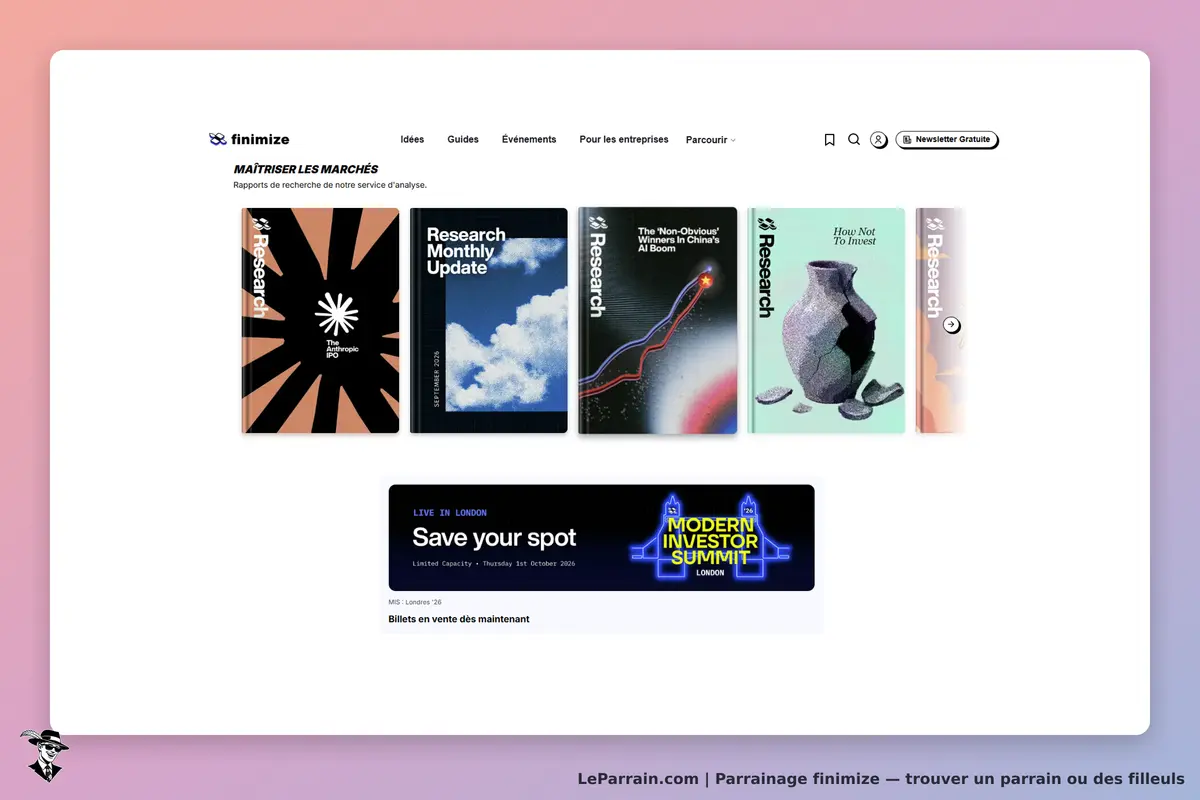Open Modern Investor Summit London banner
This screenshot has width=1200, height=800.
point(602,538)
